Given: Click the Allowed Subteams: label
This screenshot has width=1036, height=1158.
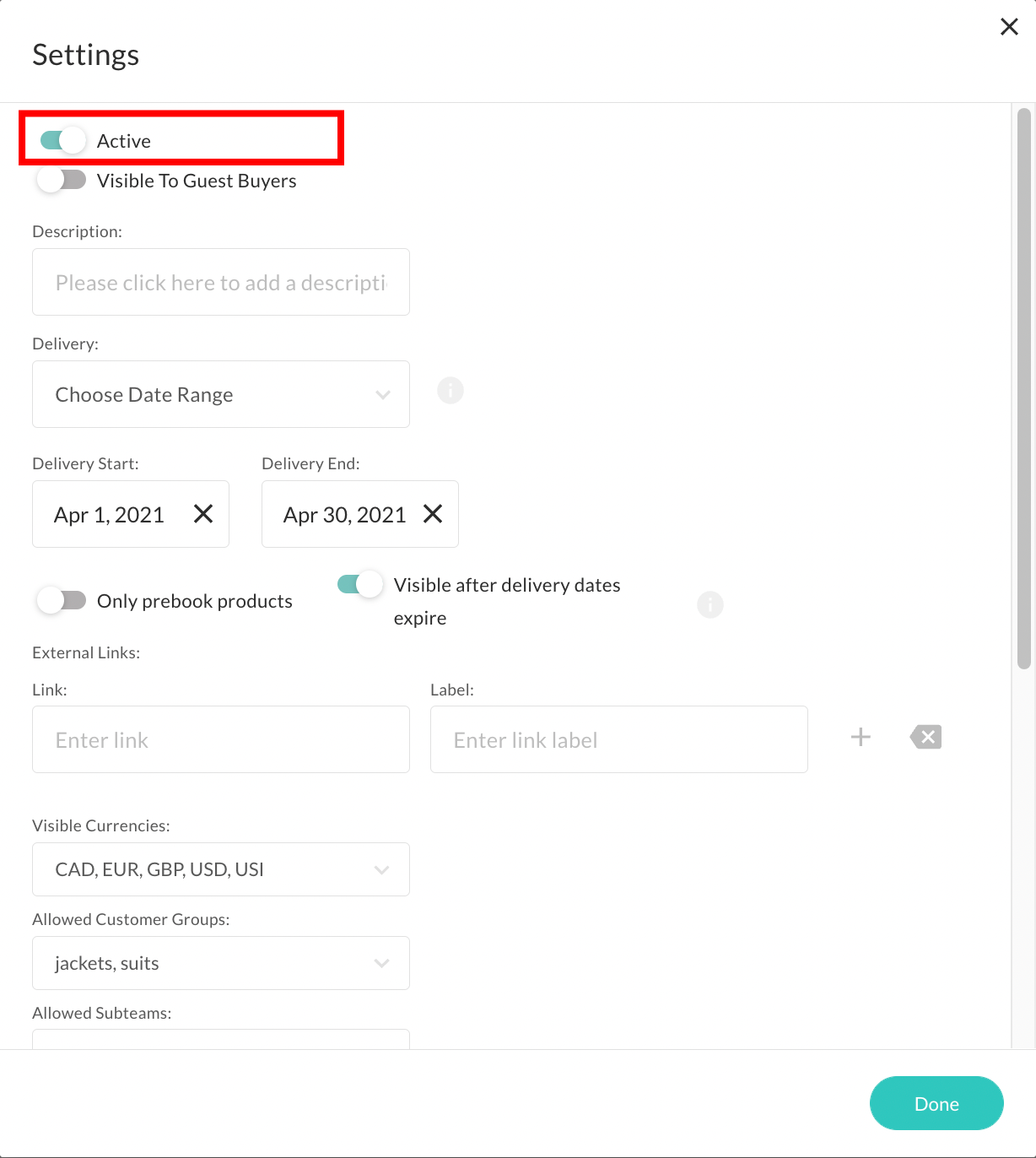Looking at the screenshot, I should click(x=102, y=1013).
